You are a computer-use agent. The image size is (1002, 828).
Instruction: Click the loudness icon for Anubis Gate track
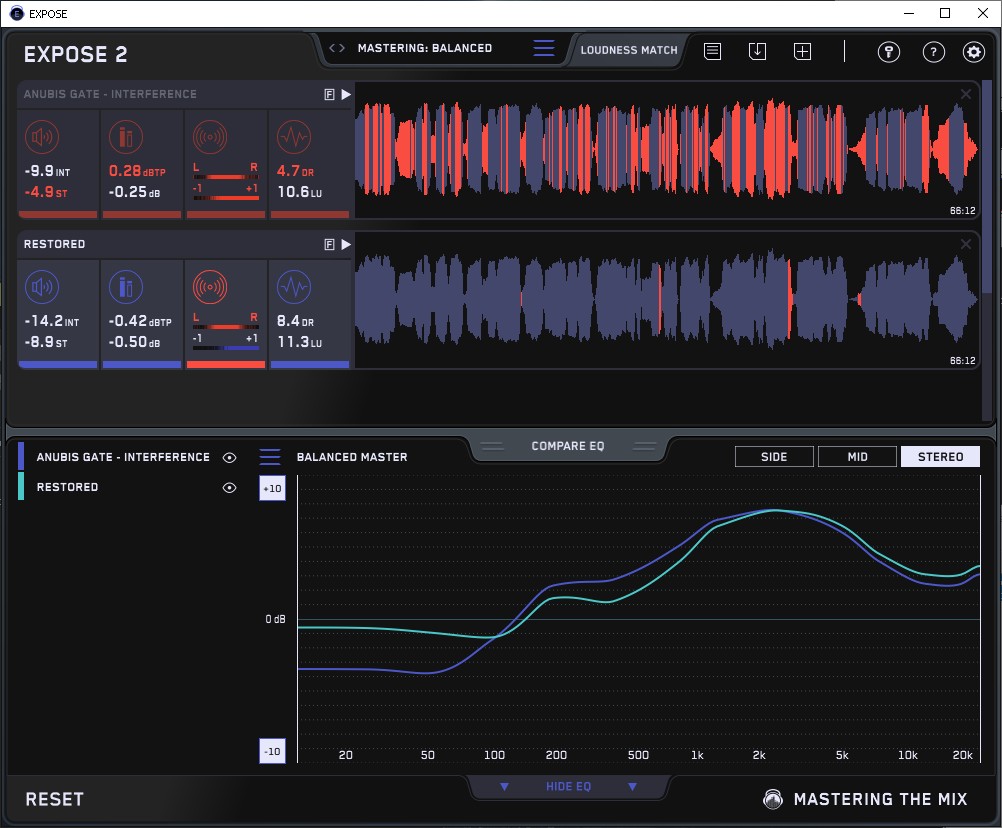[x=42, y=137]
